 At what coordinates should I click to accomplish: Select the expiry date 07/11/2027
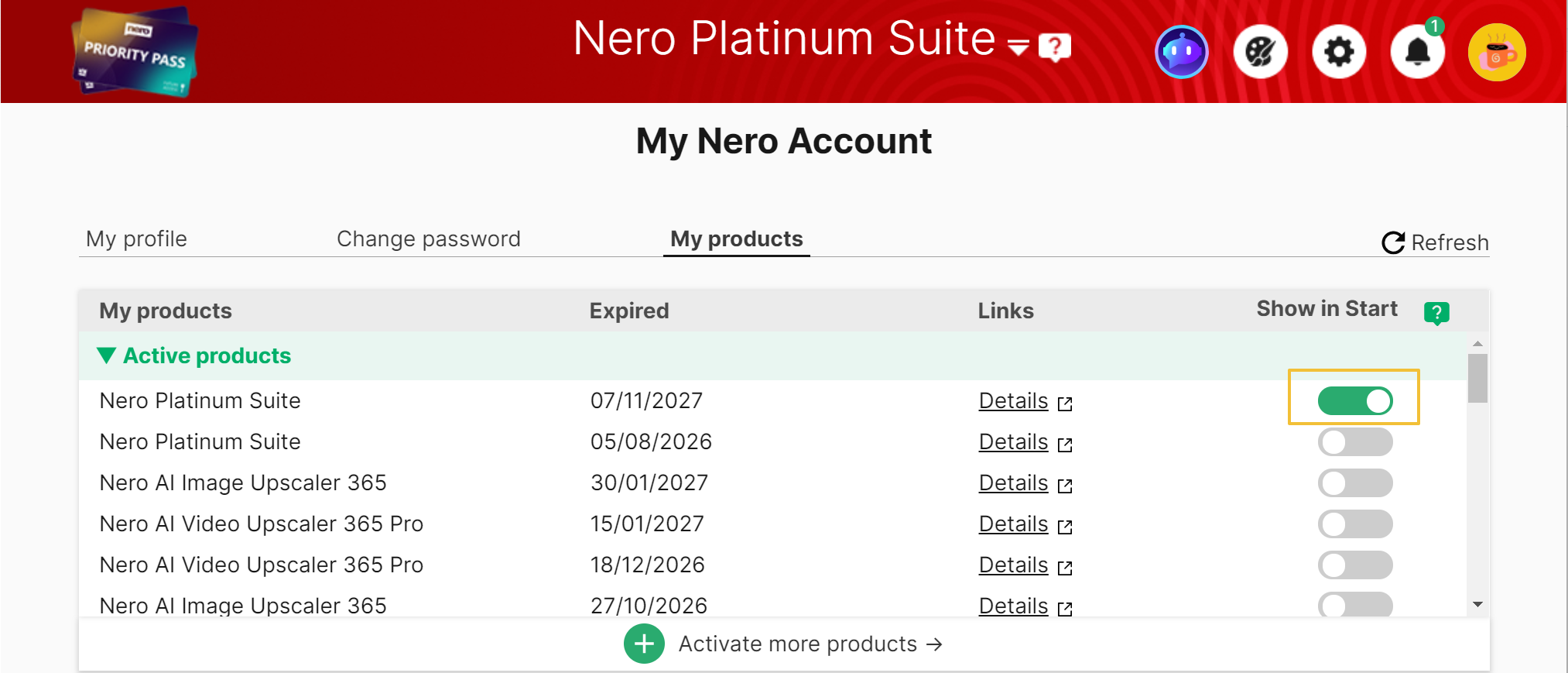pos(647,400)
